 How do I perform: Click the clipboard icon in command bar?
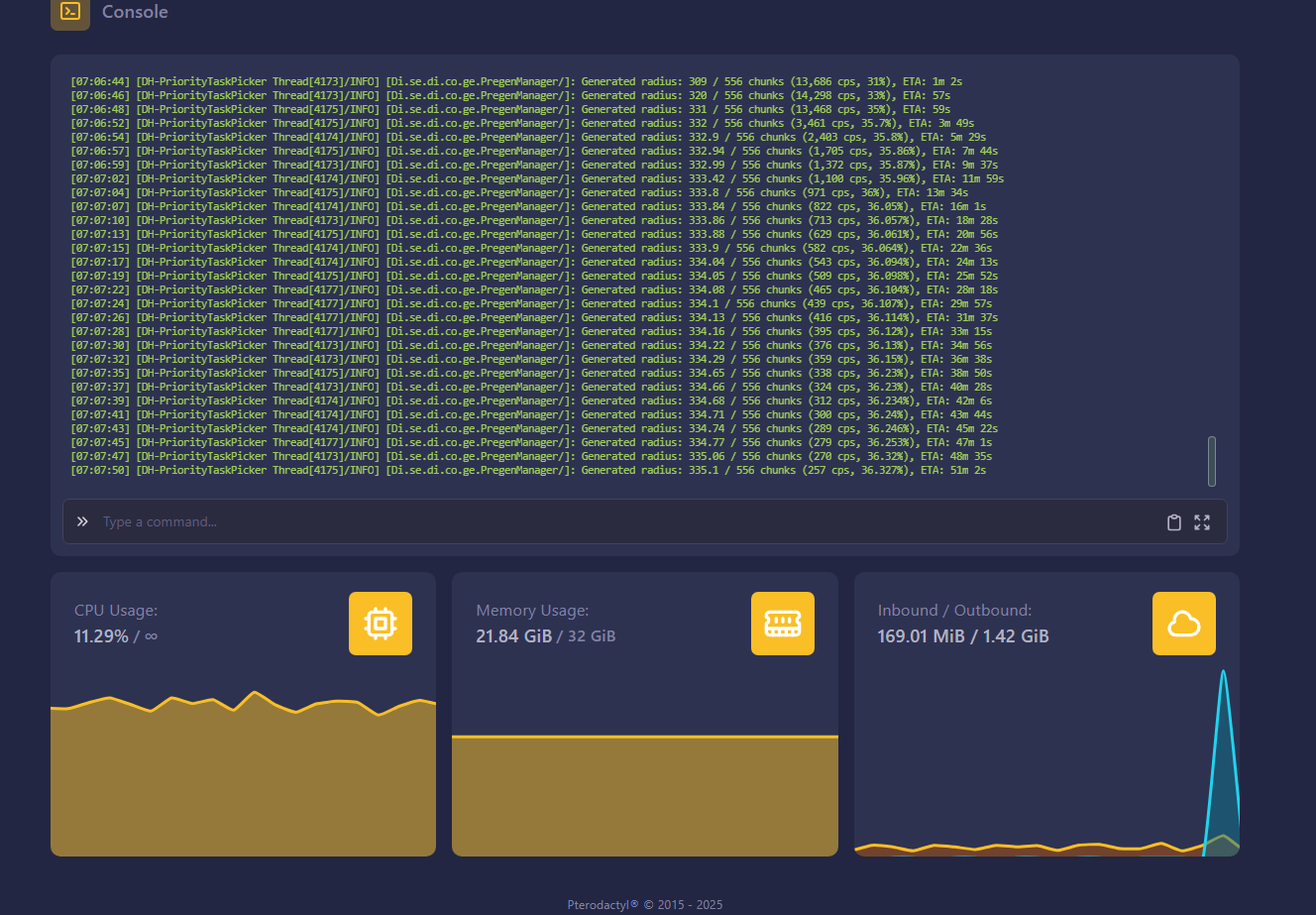(1174, 522)
